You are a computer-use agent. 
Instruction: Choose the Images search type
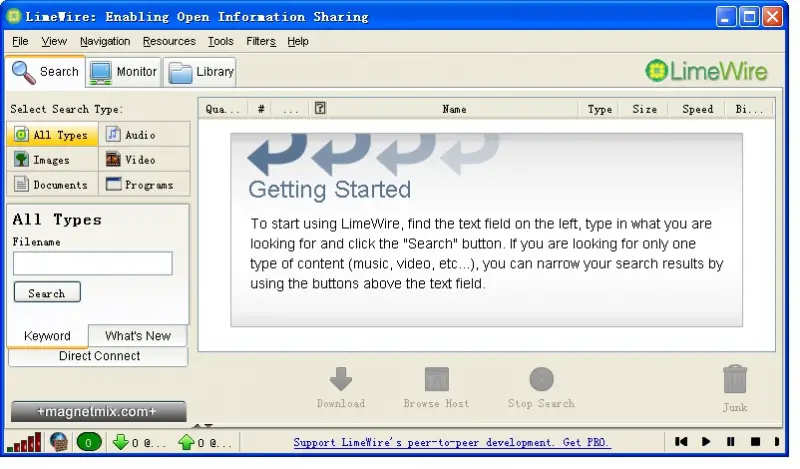click(52, 159)
